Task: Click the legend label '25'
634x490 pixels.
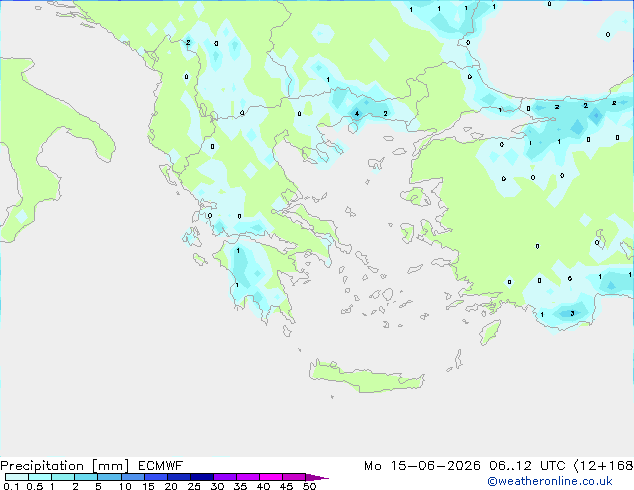Action: (194, 486)
